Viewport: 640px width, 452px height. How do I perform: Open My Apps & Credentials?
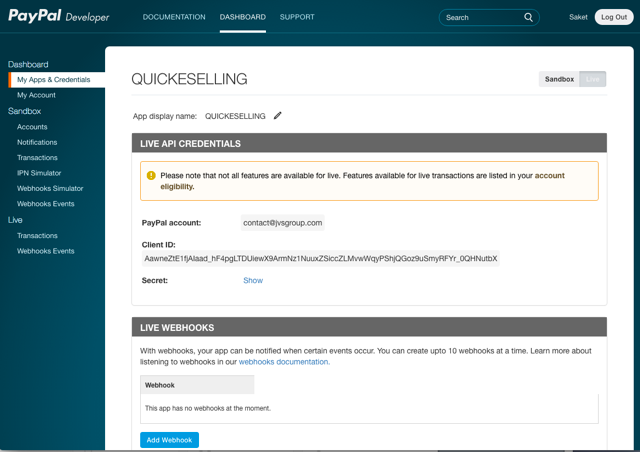pyautogui.click(x=56, y=80)
